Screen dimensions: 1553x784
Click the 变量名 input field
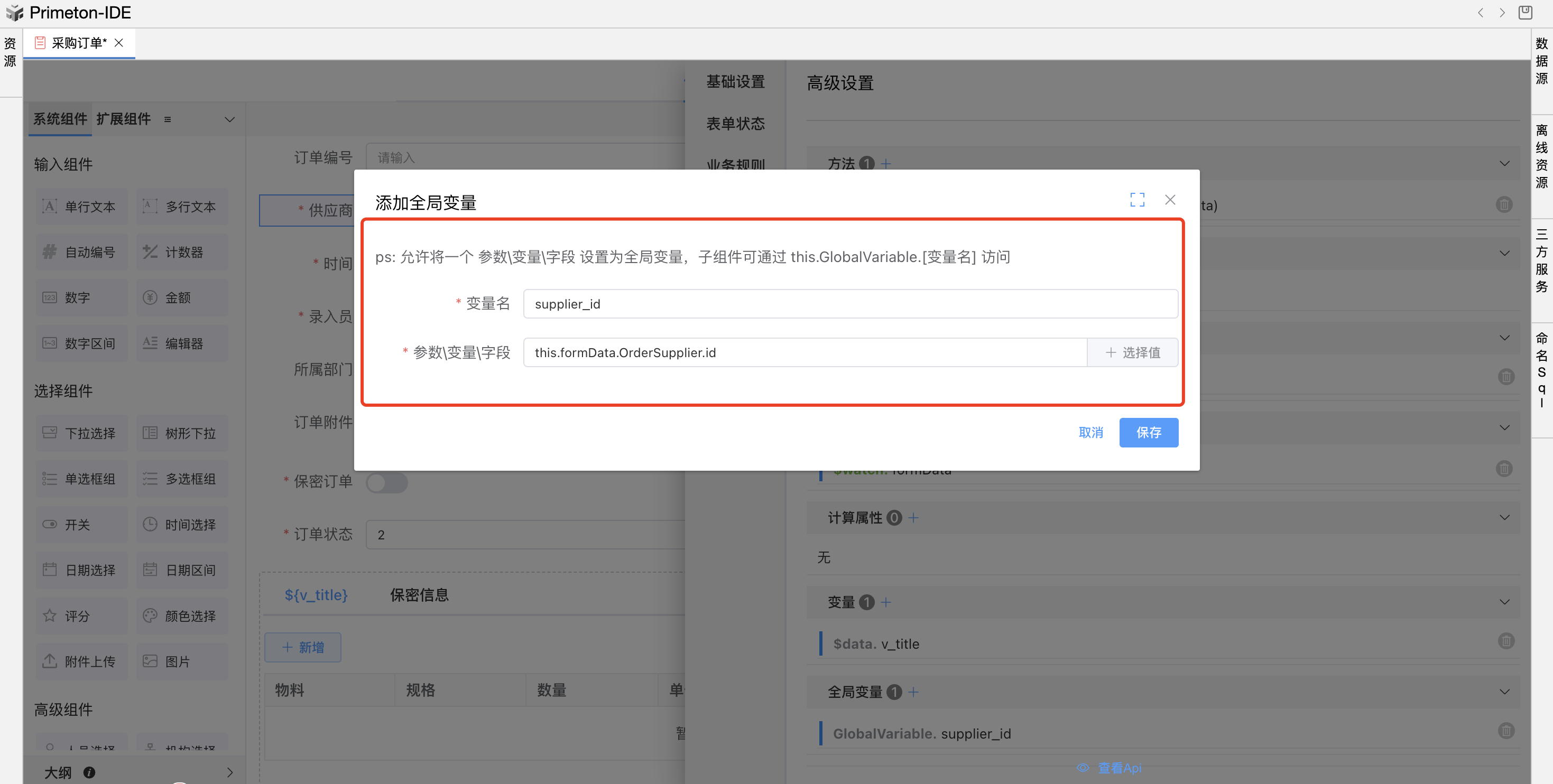[x=850, y=304]
